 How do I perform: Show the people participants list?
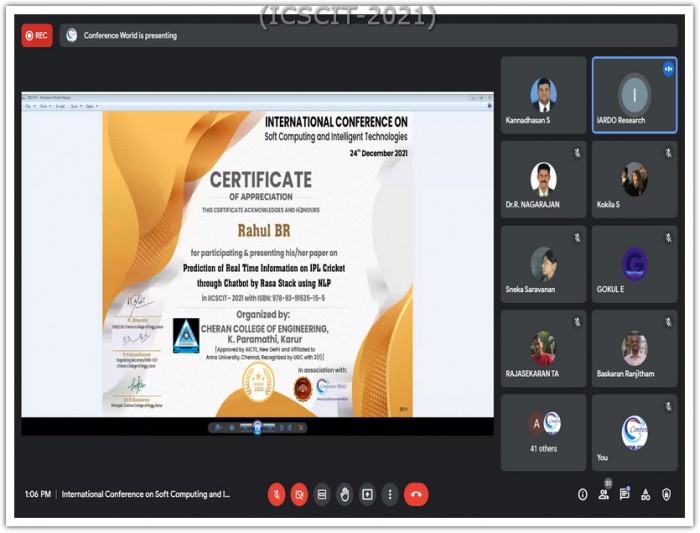coord(603,494)
